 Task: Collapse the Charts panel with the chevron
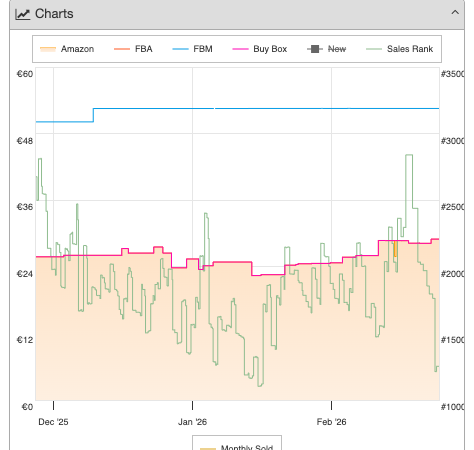pos(455,13)
